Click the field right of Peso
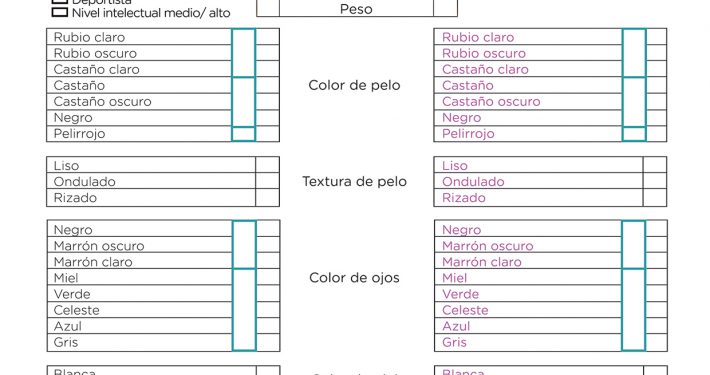 tap(446, 8)
